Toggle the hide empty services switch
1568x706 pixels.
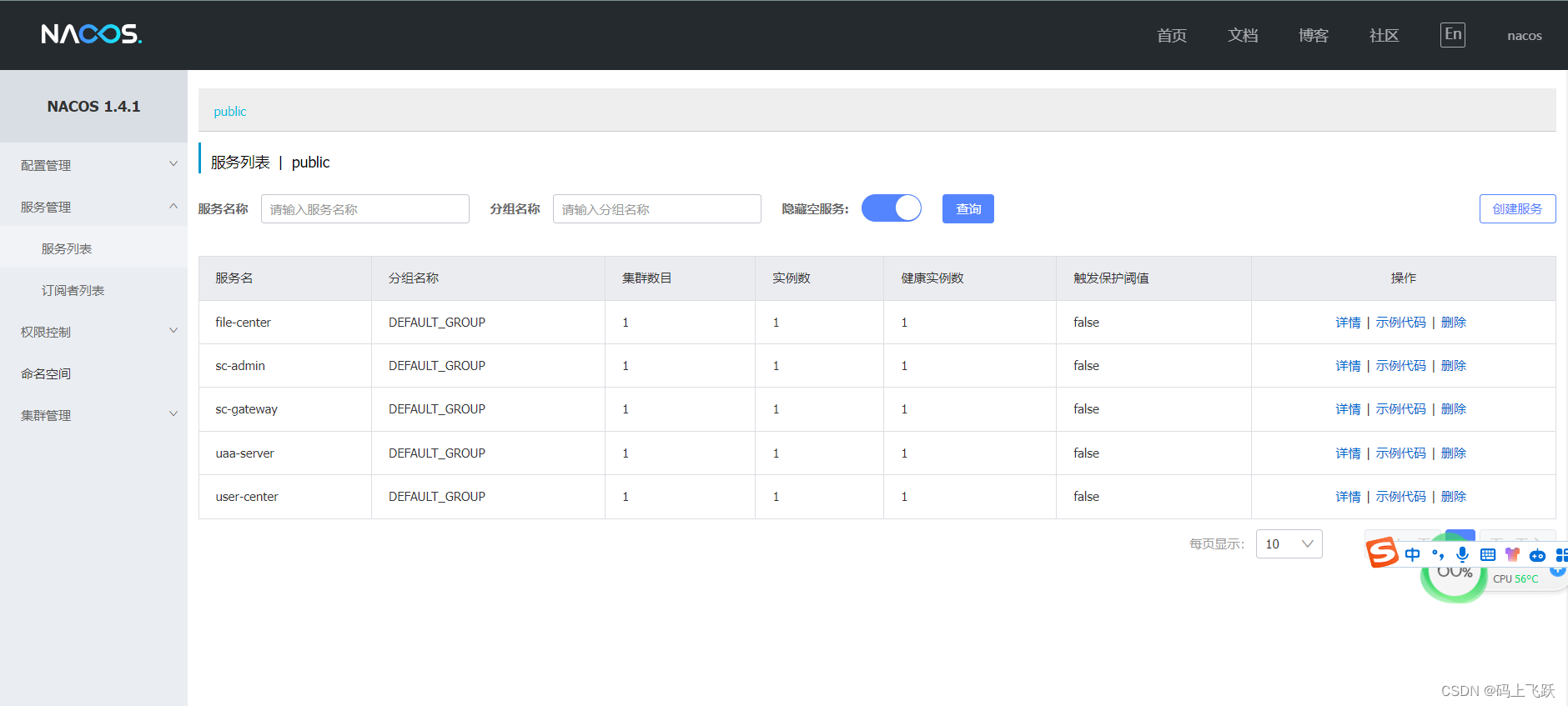click(x=892, y=208)
